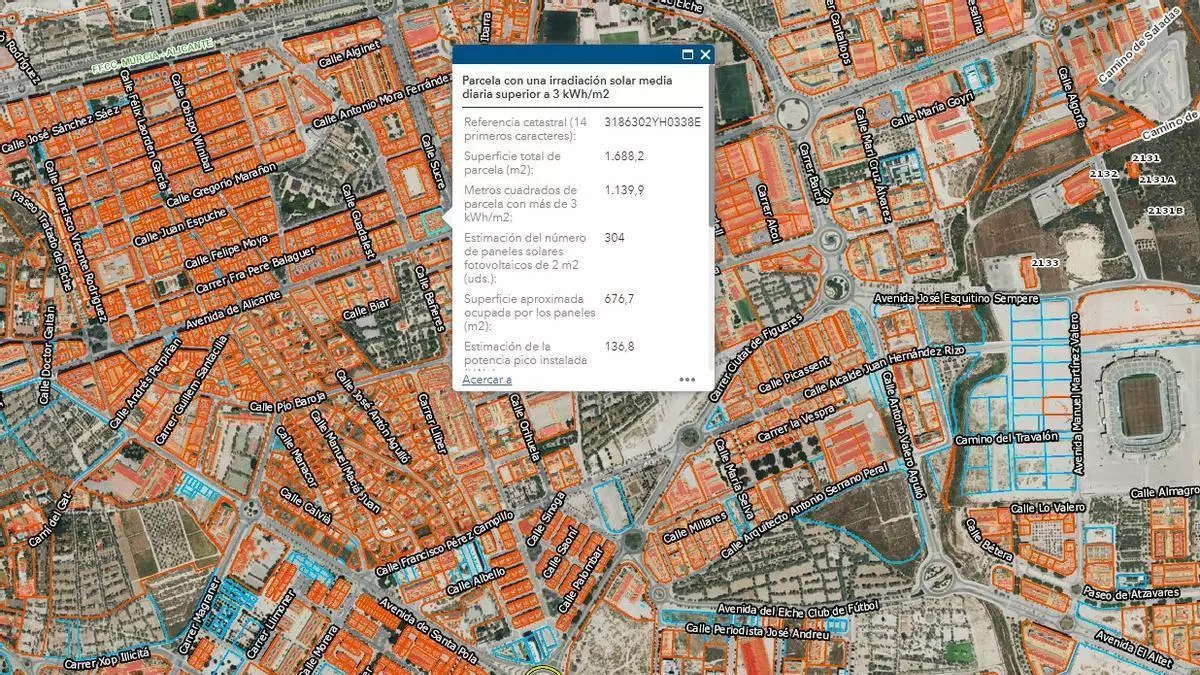Click the popup's vertical scrollbar
This screenshot has width=1200, height=675.
coord(711,170)
